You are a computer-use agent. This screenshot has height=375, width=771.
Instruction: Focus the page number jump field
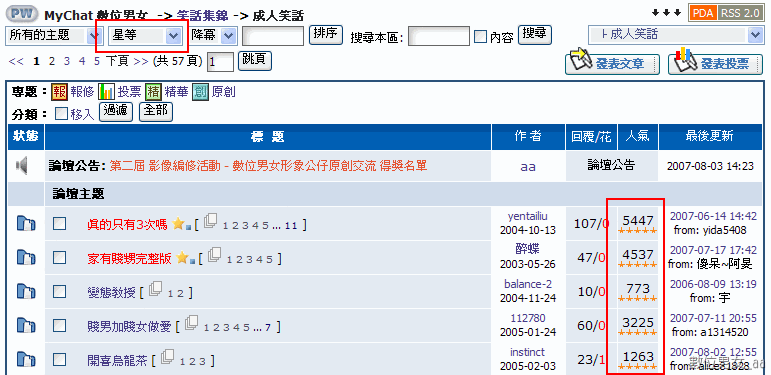point(220,62)
